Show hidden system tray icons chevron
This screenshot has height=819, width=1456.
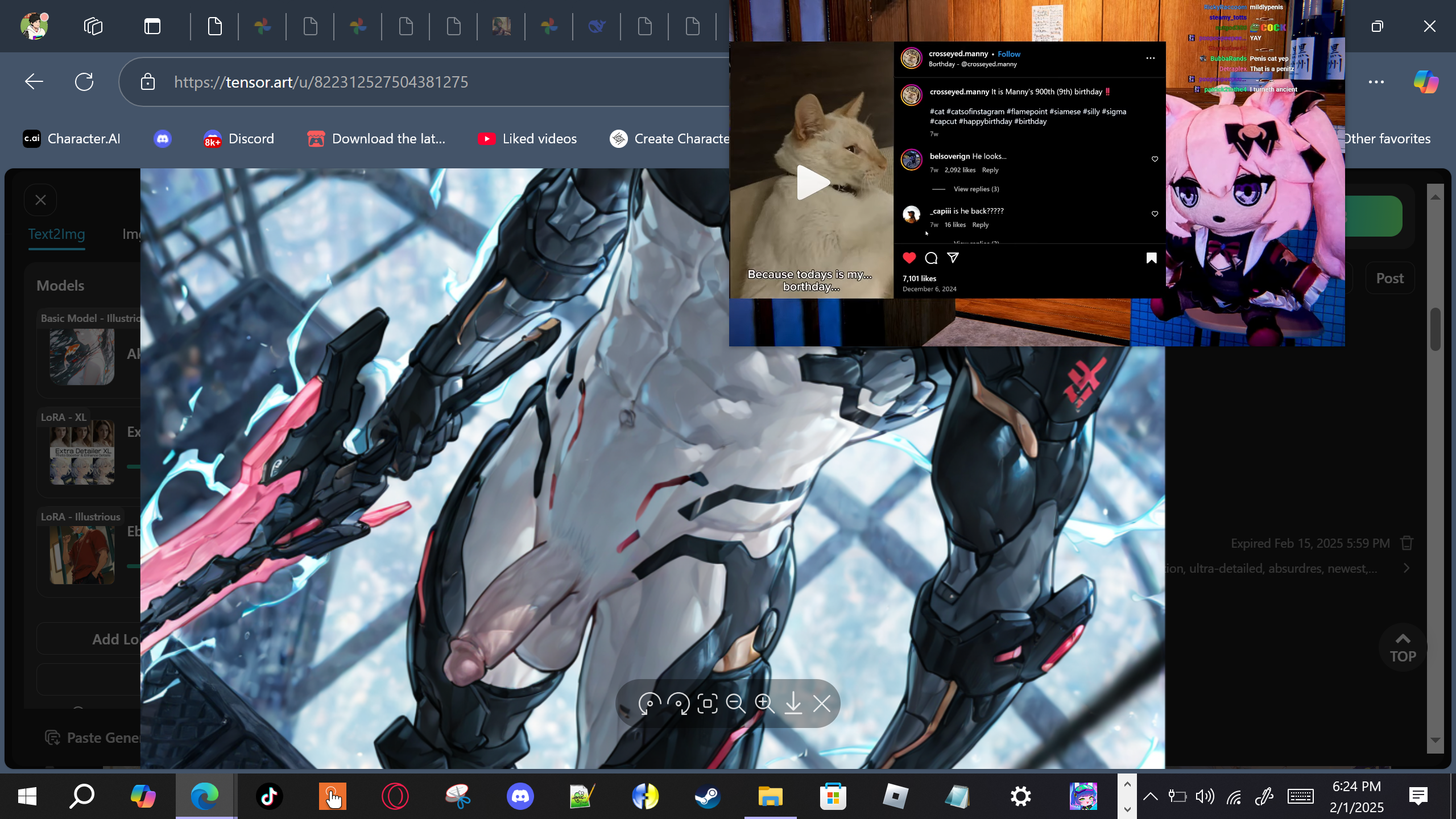(1150, 796)
